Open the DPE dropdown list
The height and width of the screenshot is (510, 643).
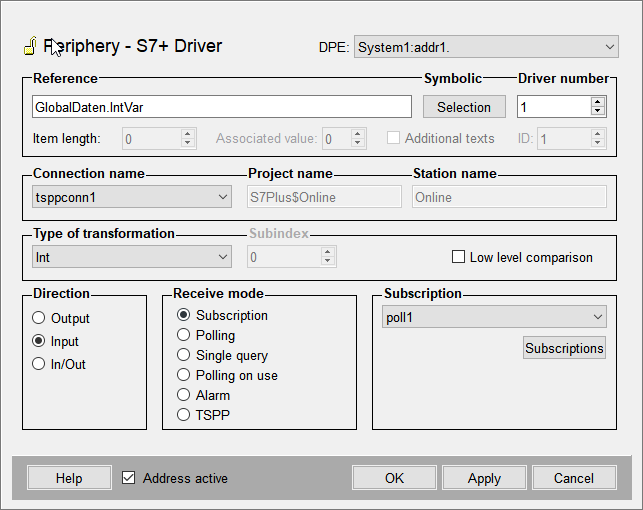[610, 47]
